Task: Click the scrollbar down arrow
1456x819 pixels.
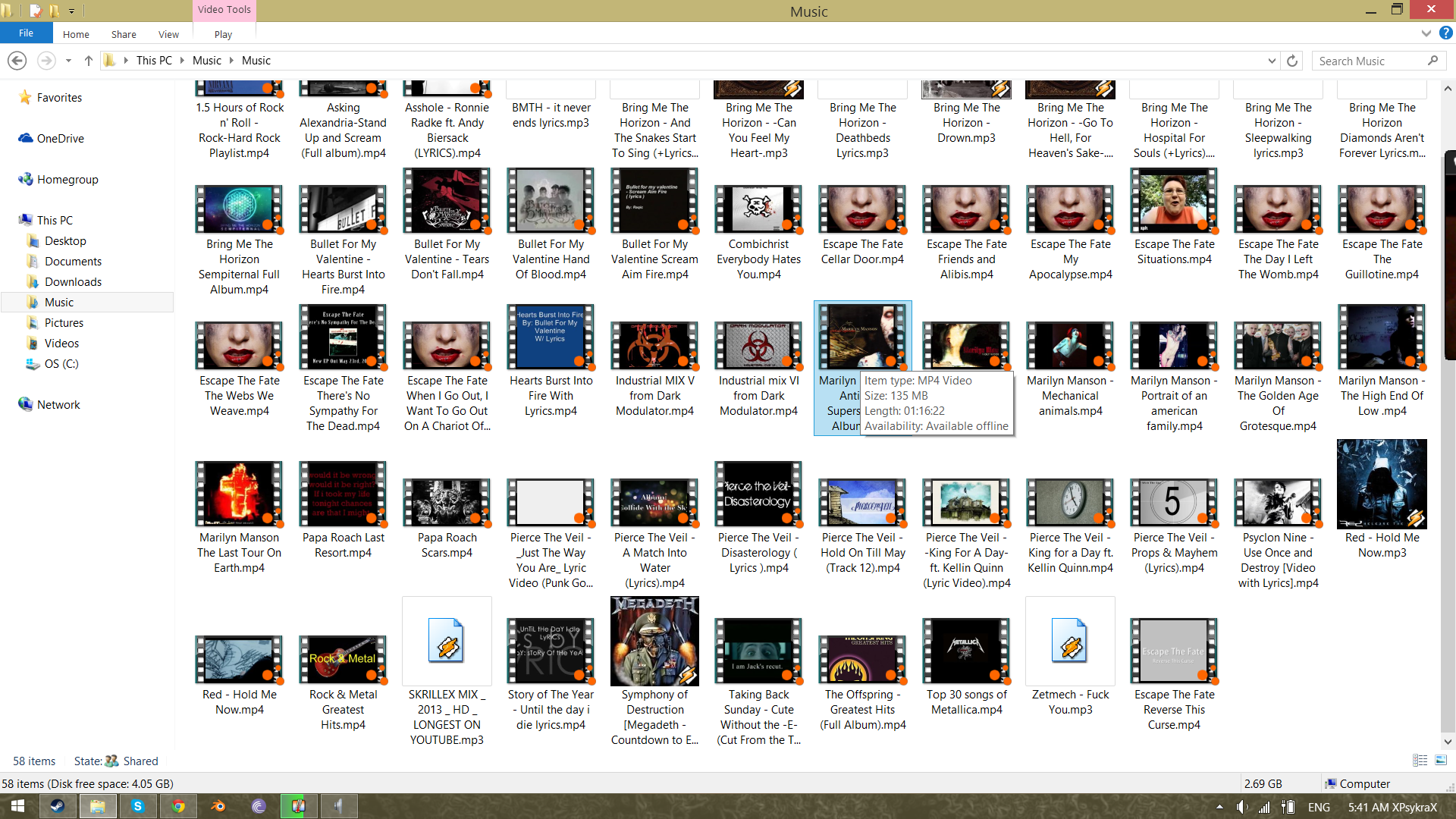Action: 1448,742
